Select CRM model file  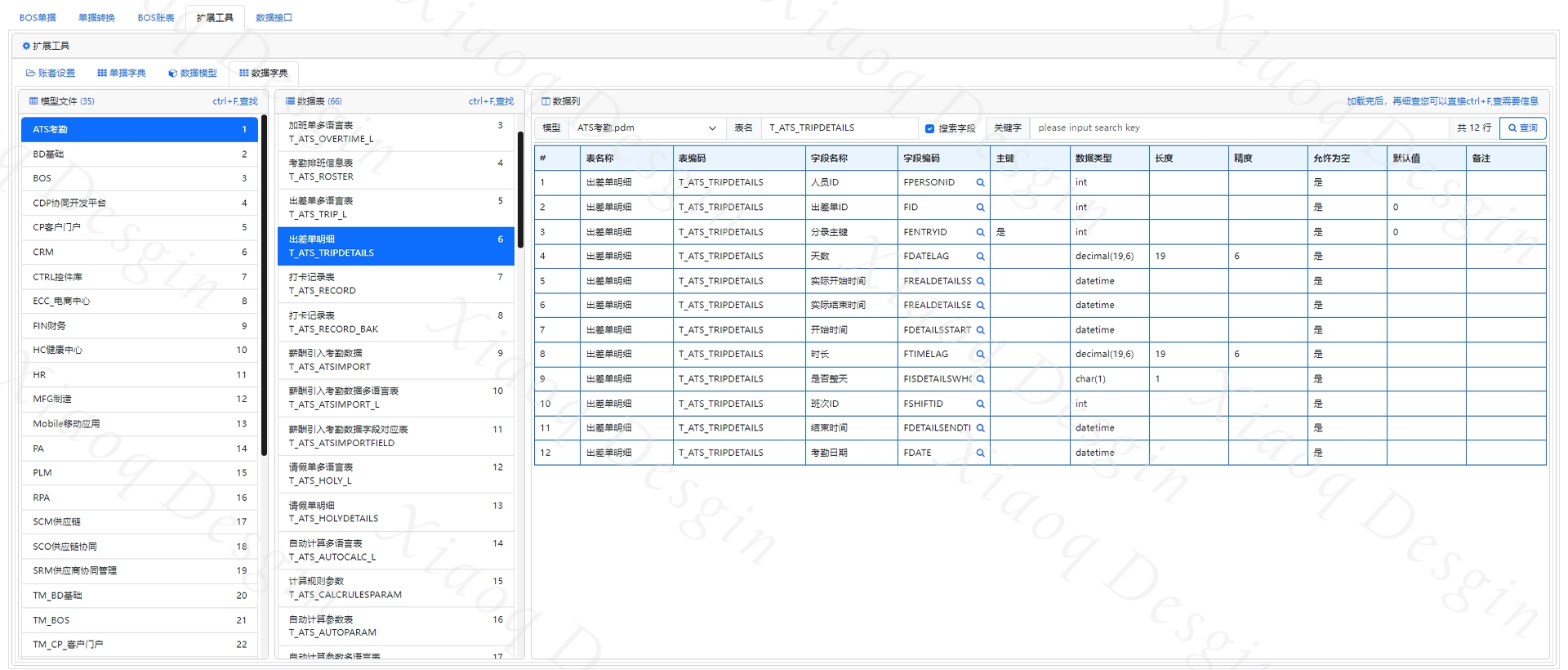click(140, 252)
